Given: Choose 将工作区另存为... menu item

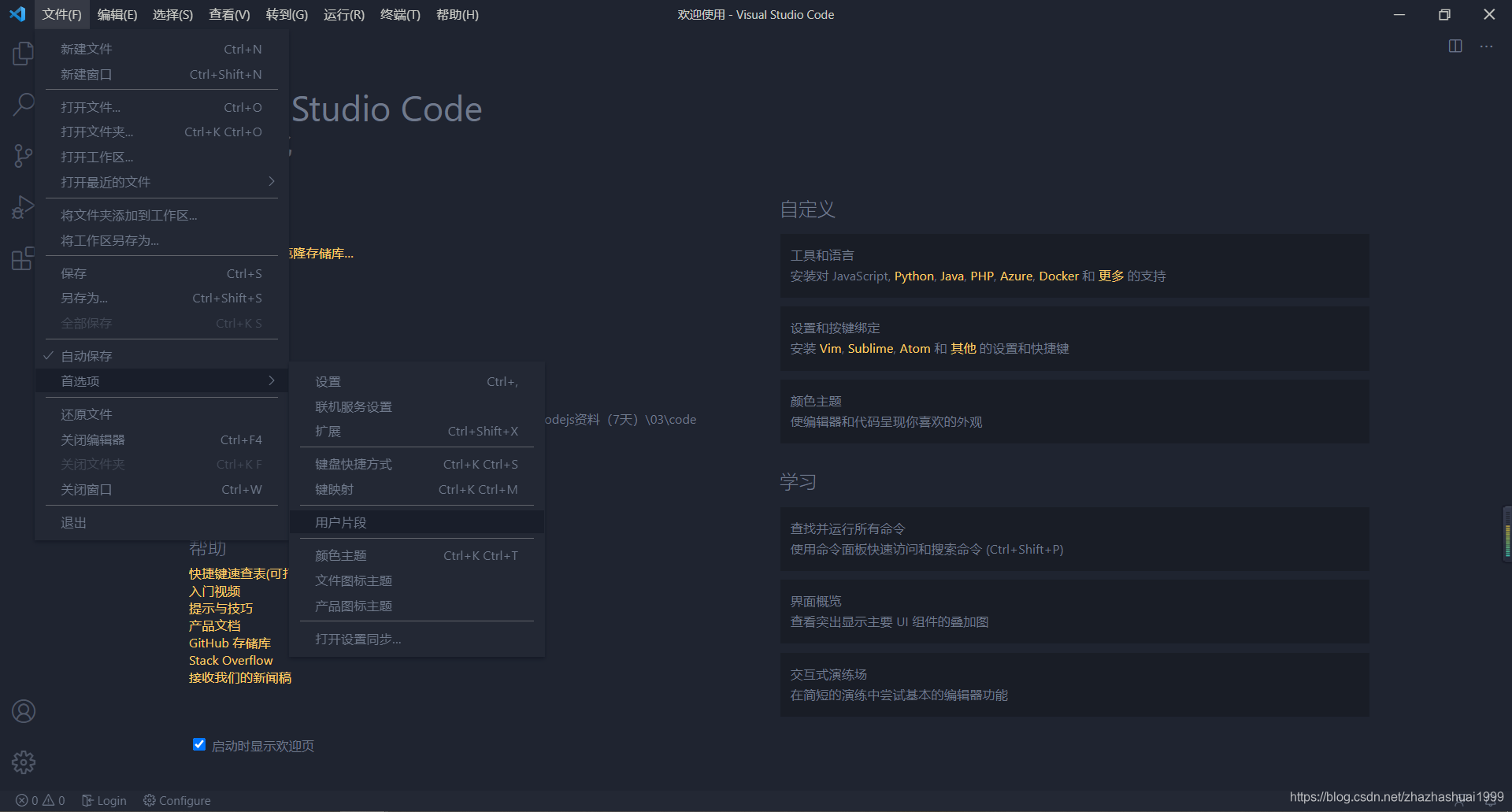Looking at the screenshot, I should tap(161, 240).
